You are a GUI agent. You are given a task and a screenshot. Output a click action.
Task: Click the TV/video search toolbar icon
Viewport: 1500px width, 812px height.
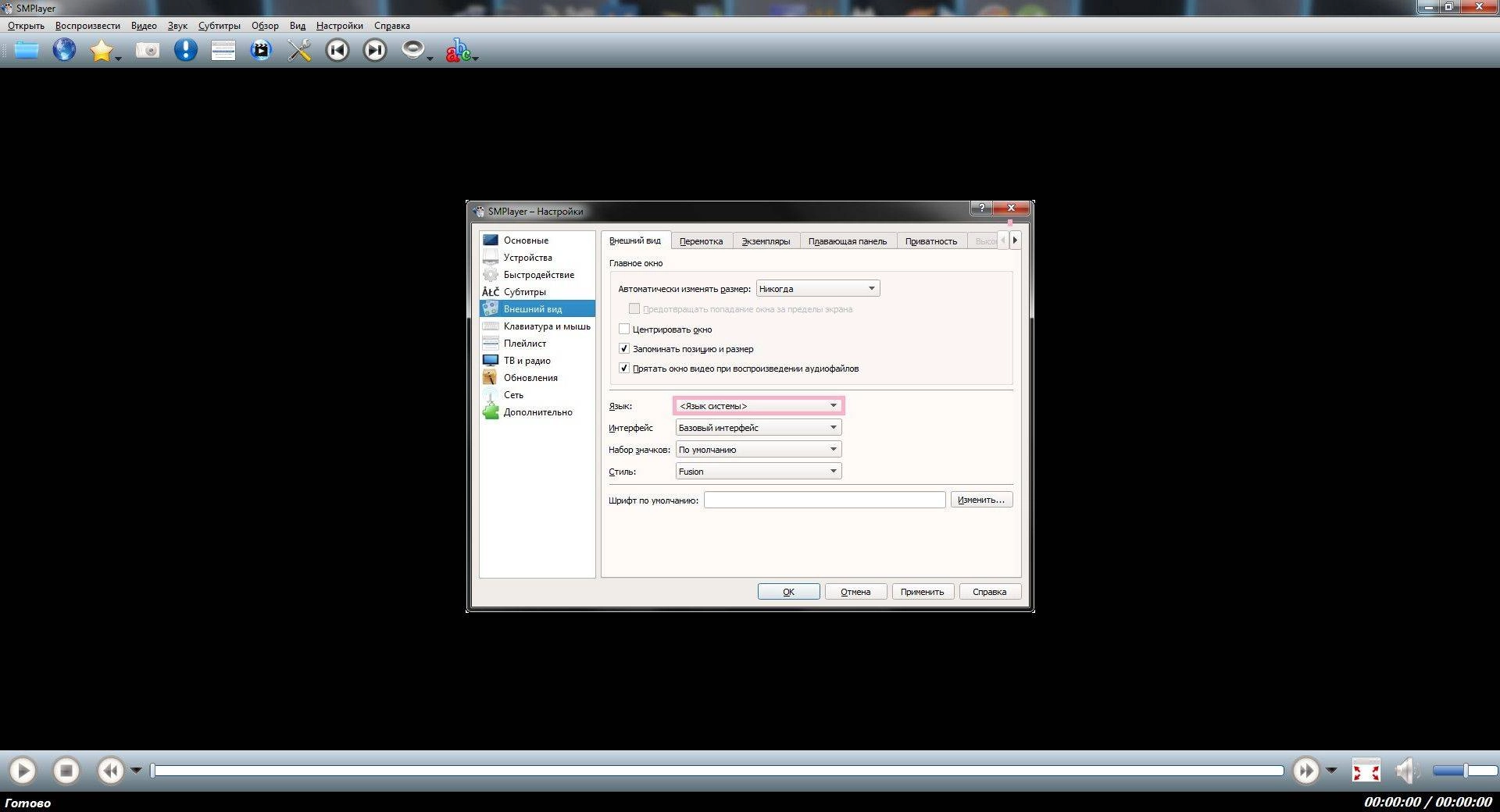[x=261, y=51]
